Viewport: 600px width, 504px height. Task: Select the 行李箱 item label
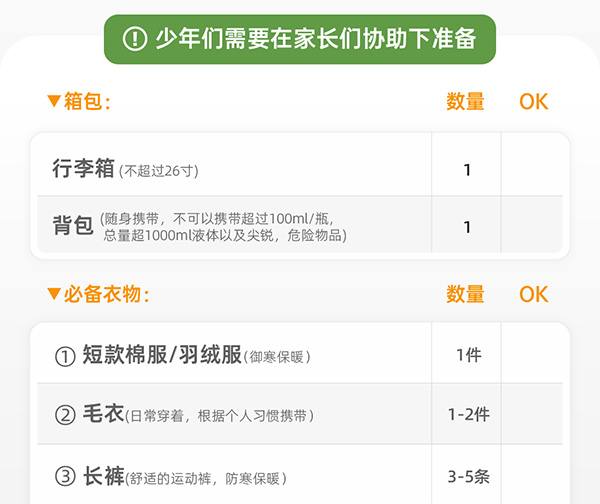(83, 169)
